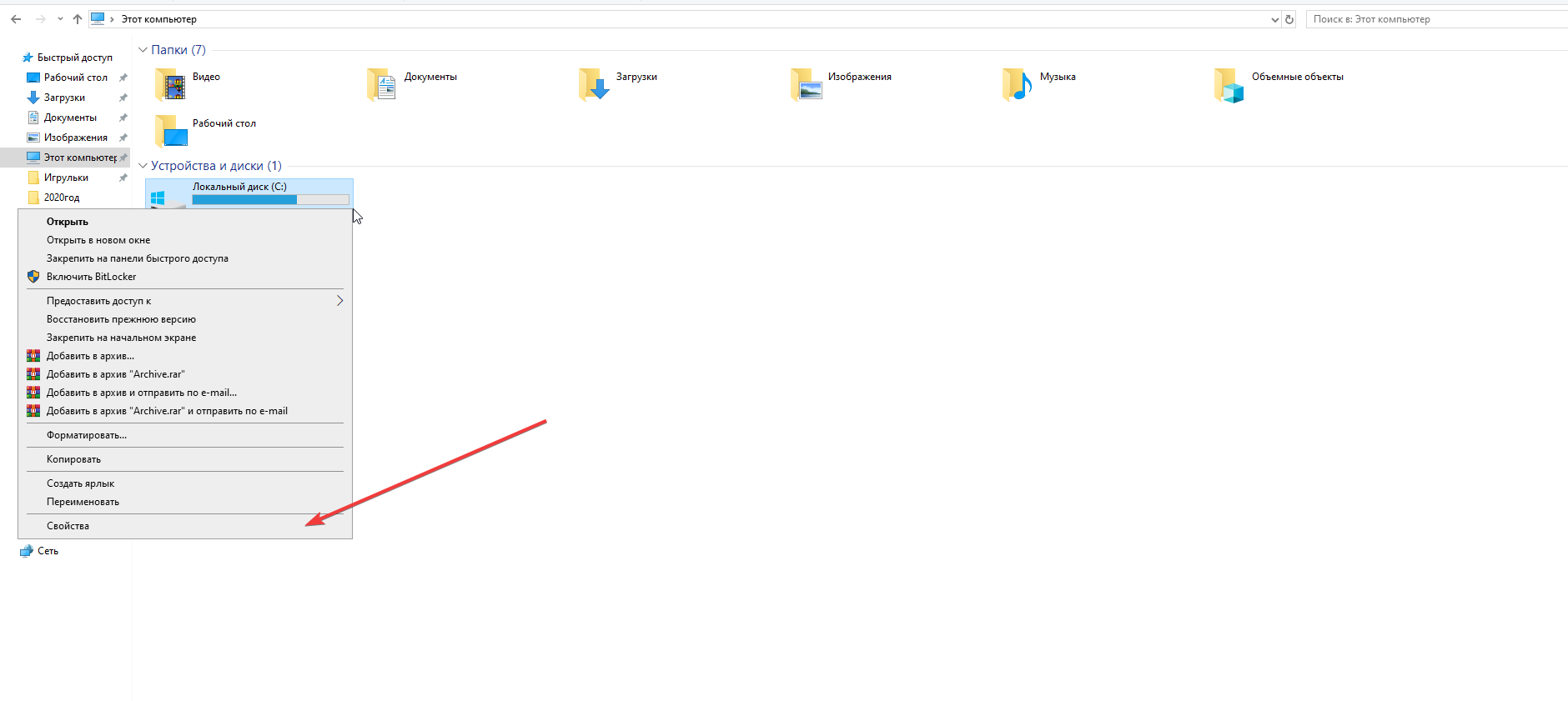Expand the Предоставить доступ к submenu
Image resolution: width=1568 pixels, height=701 pixels.
(x=339, y=301)
